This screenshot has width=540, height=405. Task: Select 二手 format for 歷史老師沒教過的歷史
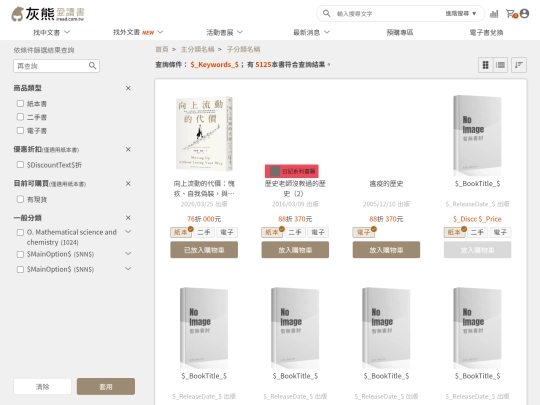click(295, 232)
